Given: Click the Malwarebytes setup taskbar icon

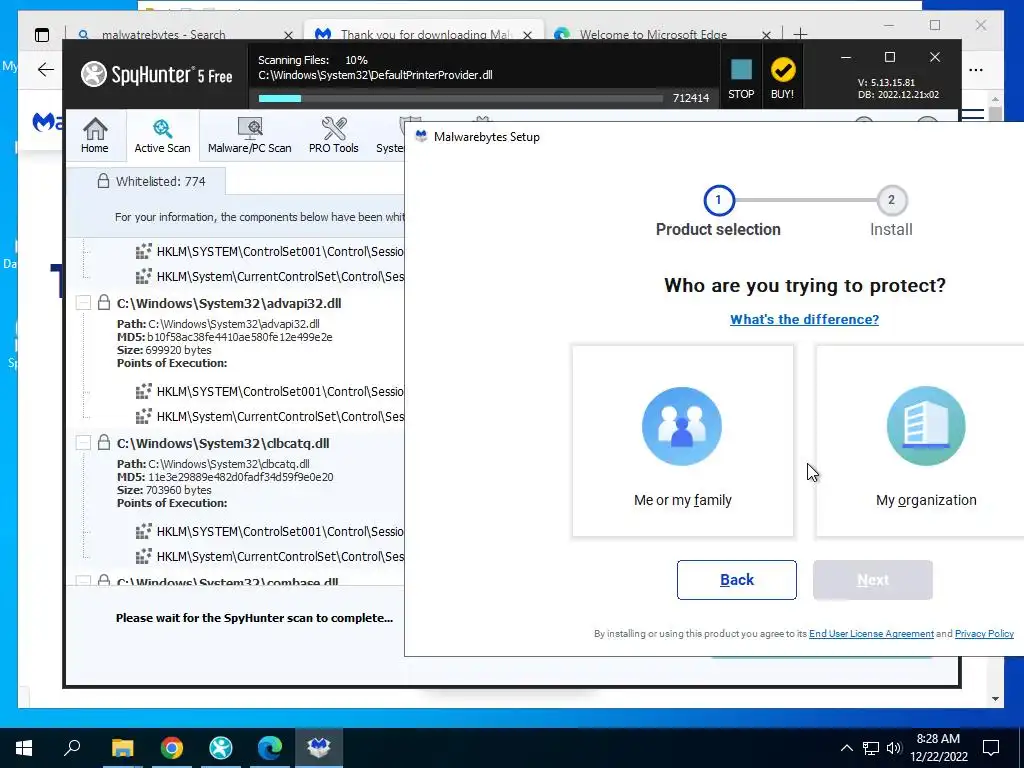Looking at the screenshot, I should [x=319, y=747].
